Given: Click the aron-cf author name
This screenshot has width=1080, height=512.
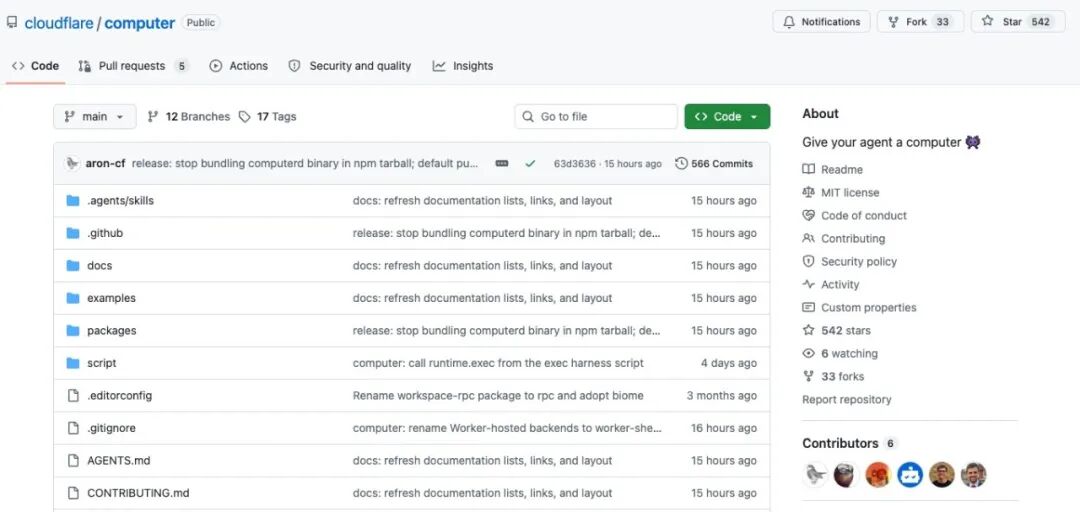Looking at the screenshot, I should click(x=105, y=164).
